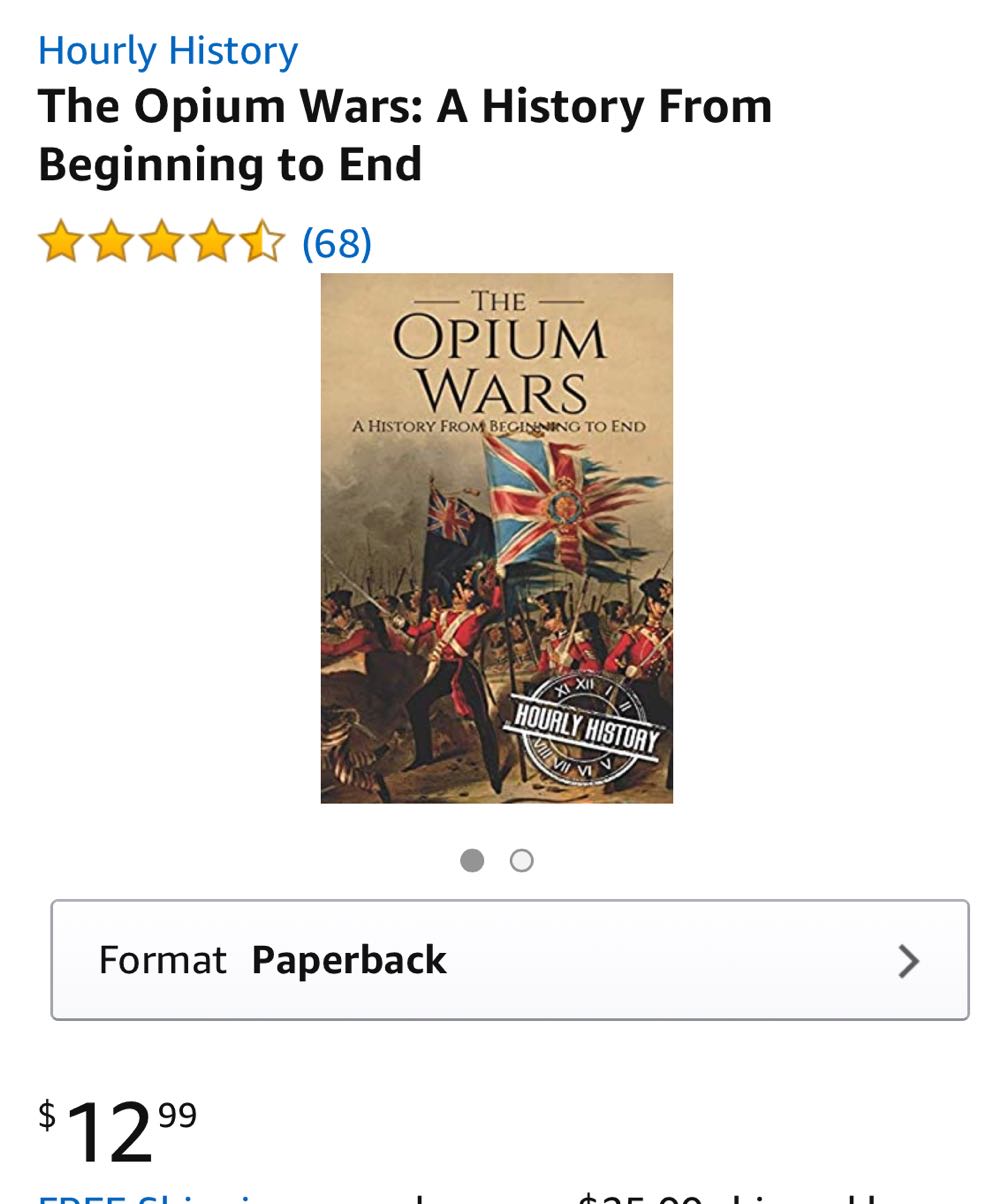Tap the bold Paperback format value

tap(349, 960)
